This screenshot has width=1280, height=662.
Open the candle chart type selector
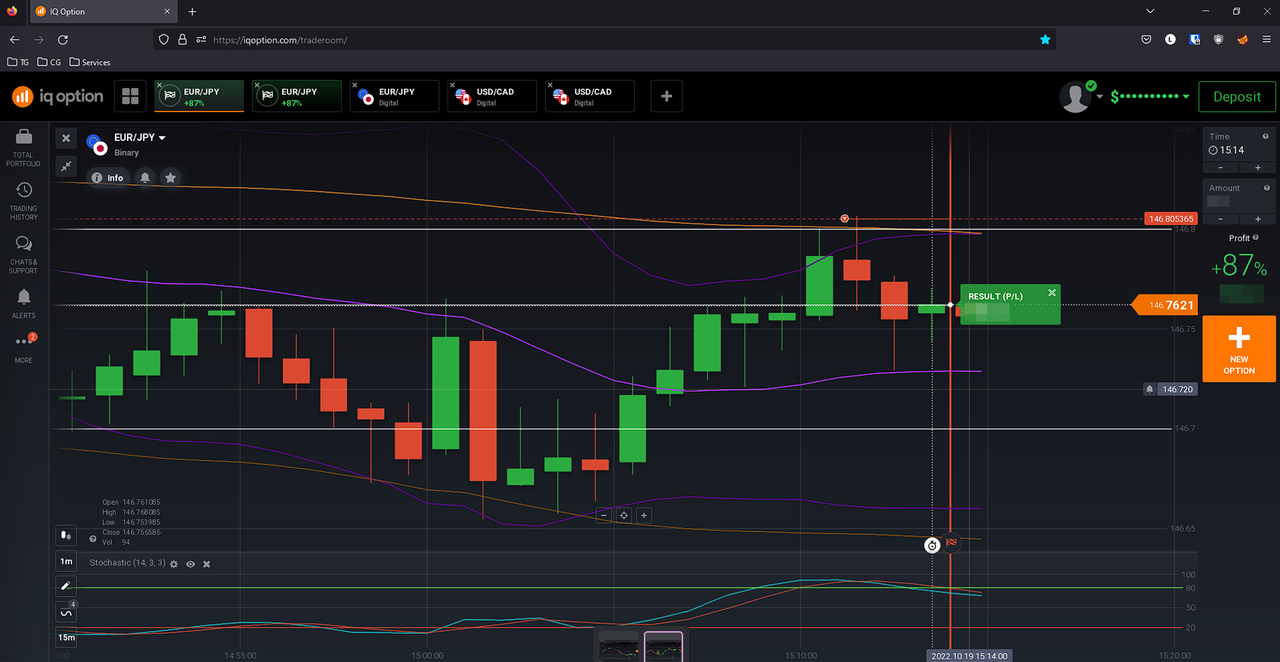pyautogui.click(x=66, y=535)
